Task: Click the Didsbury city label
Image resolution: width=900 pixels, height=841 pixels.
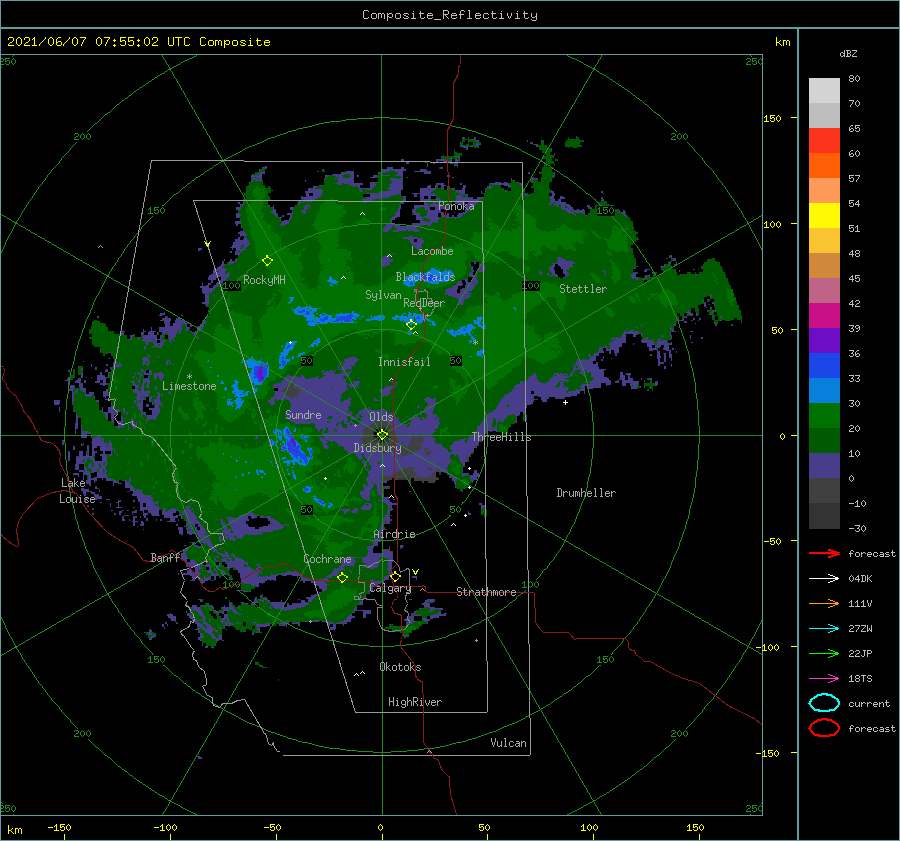Action: pos(378,448)
